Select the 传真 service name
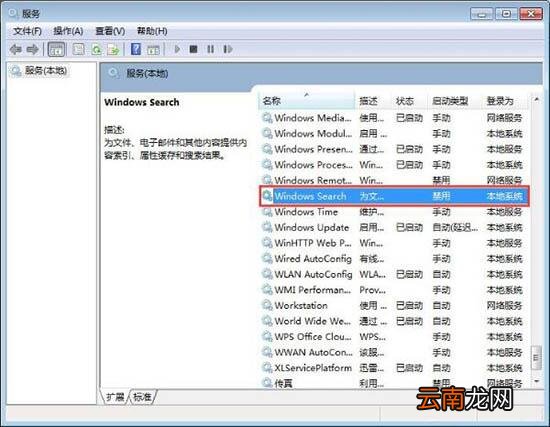This screenshot has height=427, width=550. (283, 383)
